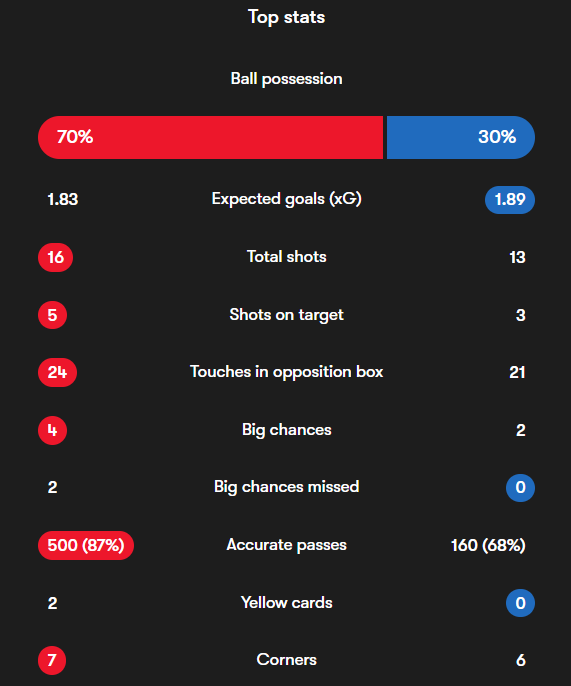Click the blue 0 yellow cards badge
This screenshot has height=686, width=571.
coord(520,603)
